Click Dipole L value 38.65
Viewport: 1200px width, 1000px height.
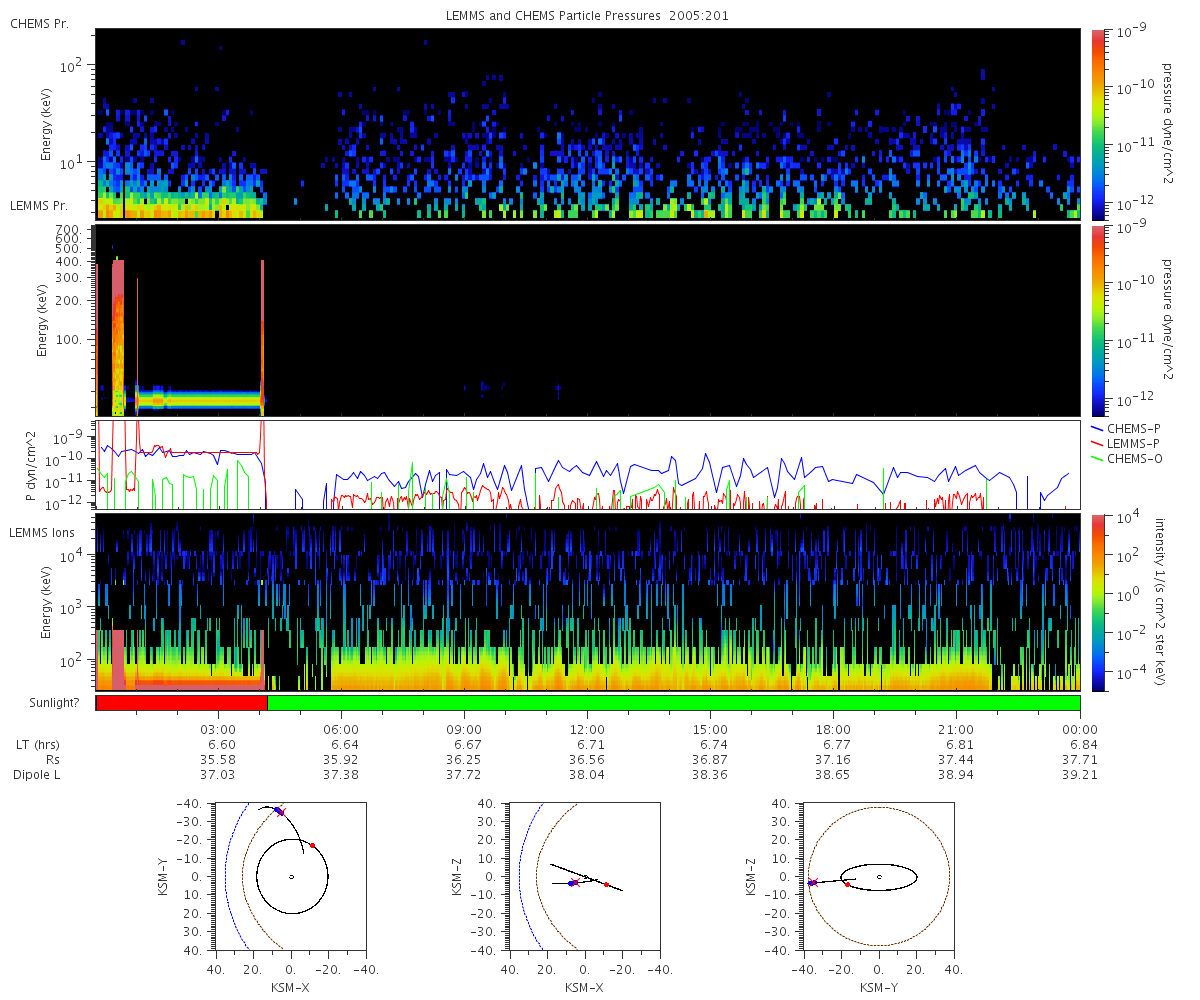click(833, 775)
